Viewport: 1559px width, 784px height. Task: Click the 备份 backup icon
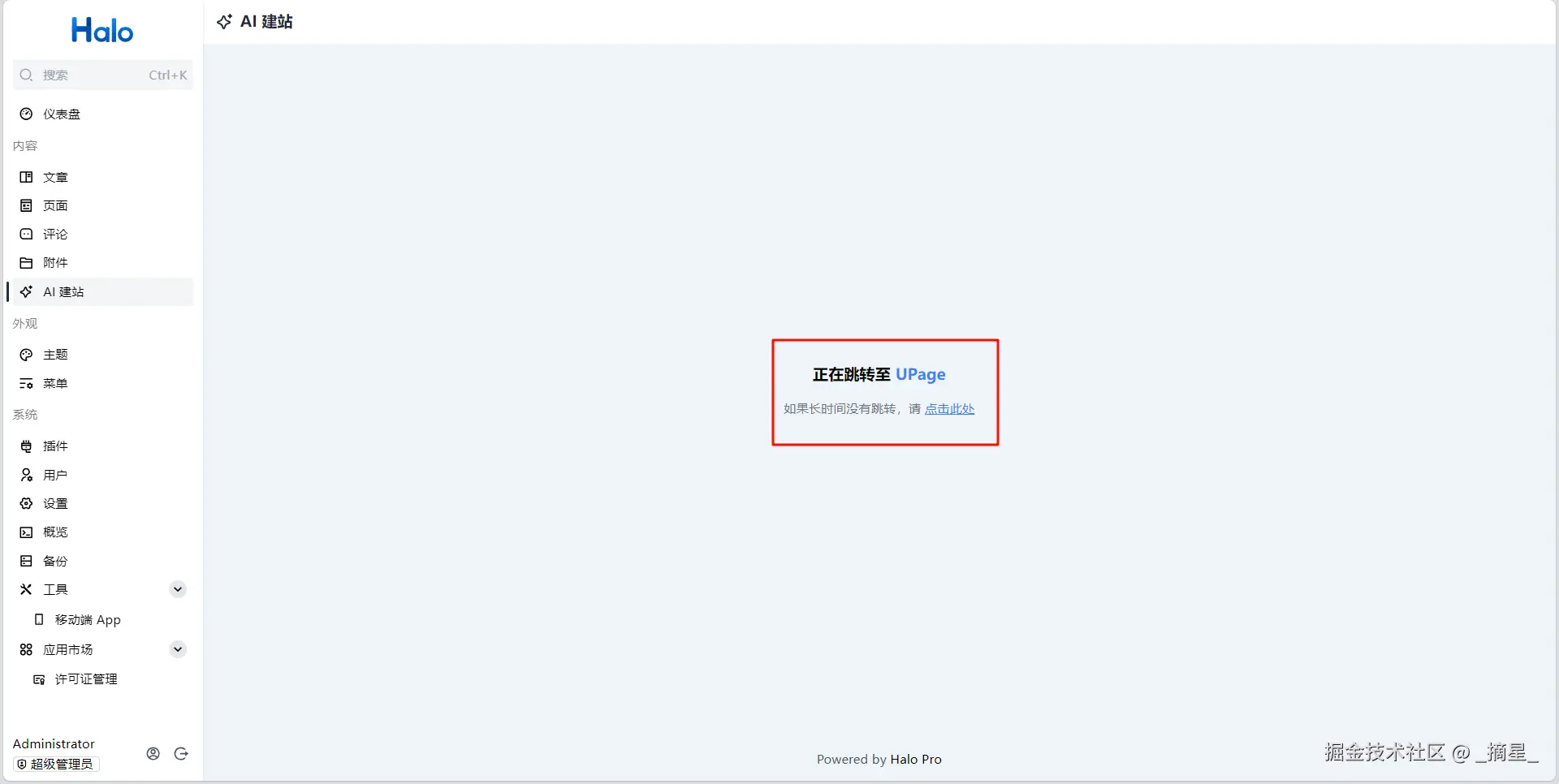pos(26,561)
